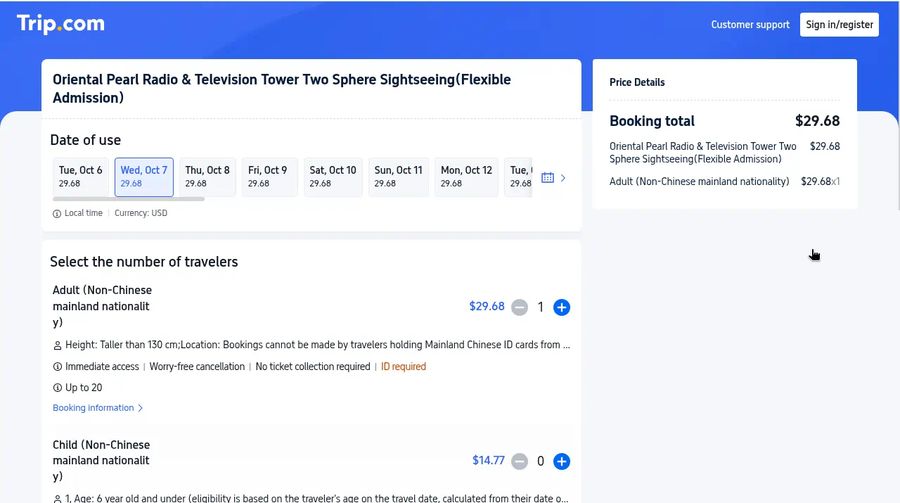Select Sat, Oct 10 date
Screen dimensions: 900x503
(x=333, y=177)
